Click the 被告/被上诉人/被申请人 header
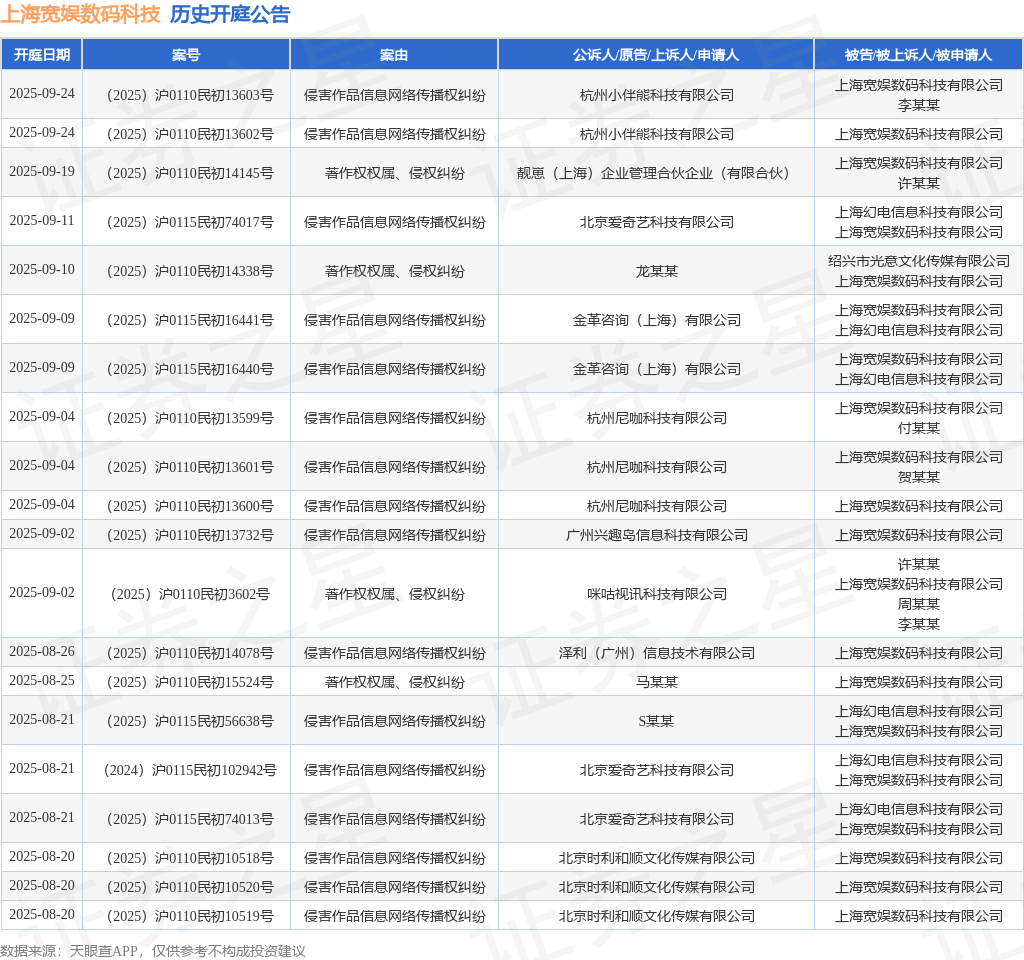 click(x=918, y=55)
